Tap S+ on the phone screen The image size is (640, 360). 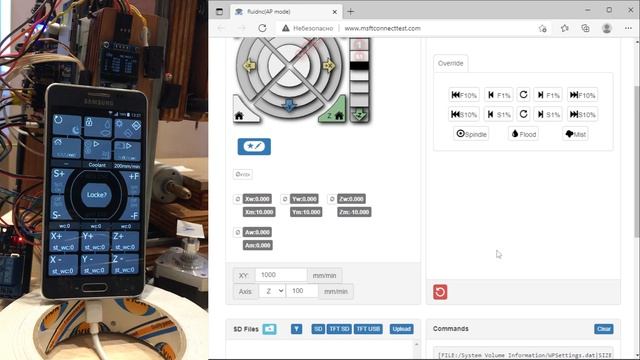pyautogui.click(x=59, y=180)
